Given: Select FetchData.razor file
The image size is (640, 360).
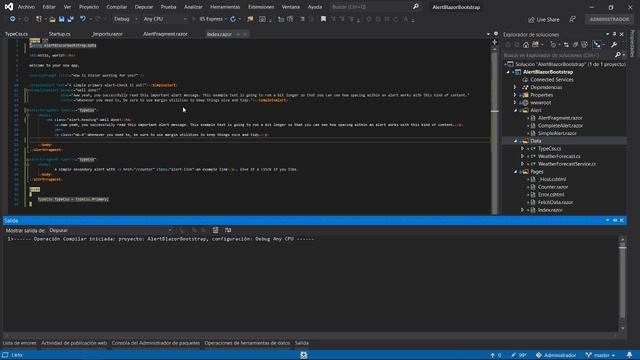Looking at the screenshot, I should [555, 202].
